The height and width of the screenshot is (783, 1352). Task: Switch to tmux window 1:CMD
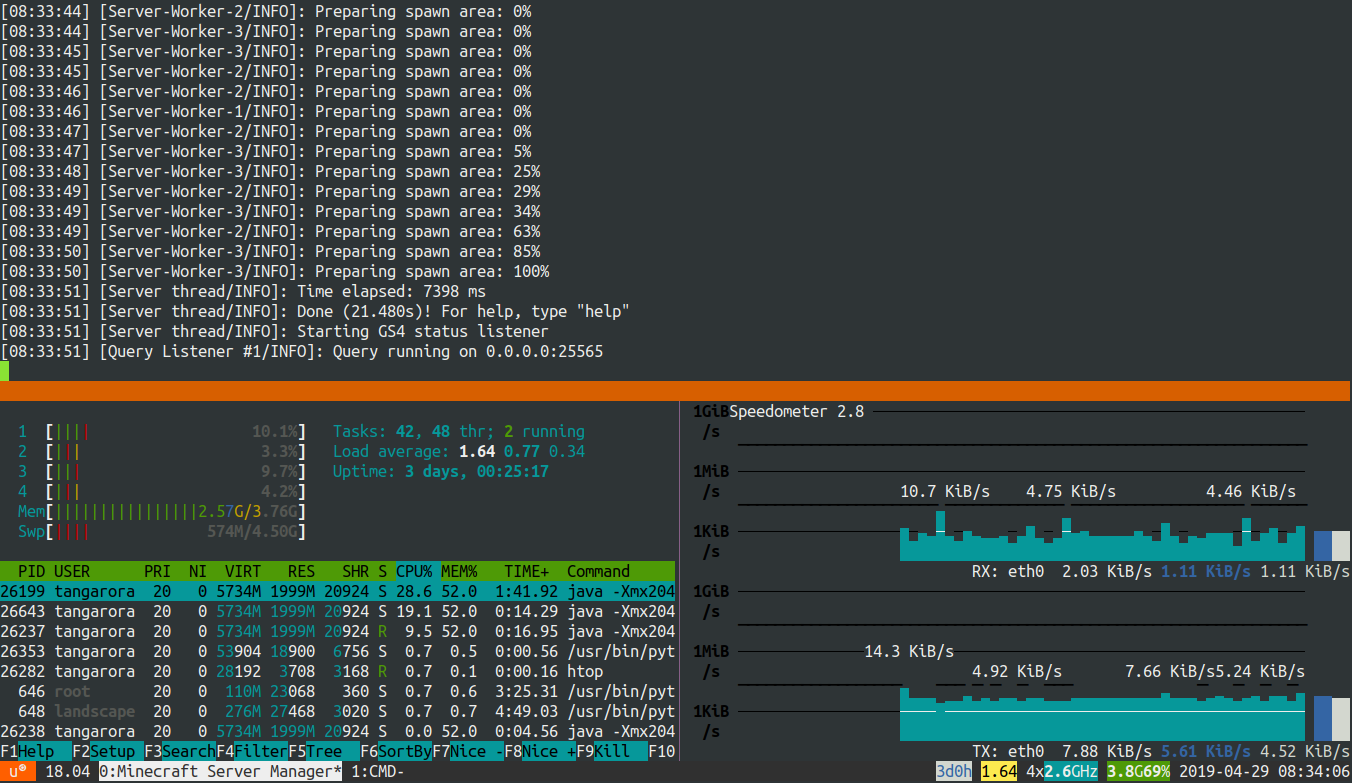(x=377, y=771)
